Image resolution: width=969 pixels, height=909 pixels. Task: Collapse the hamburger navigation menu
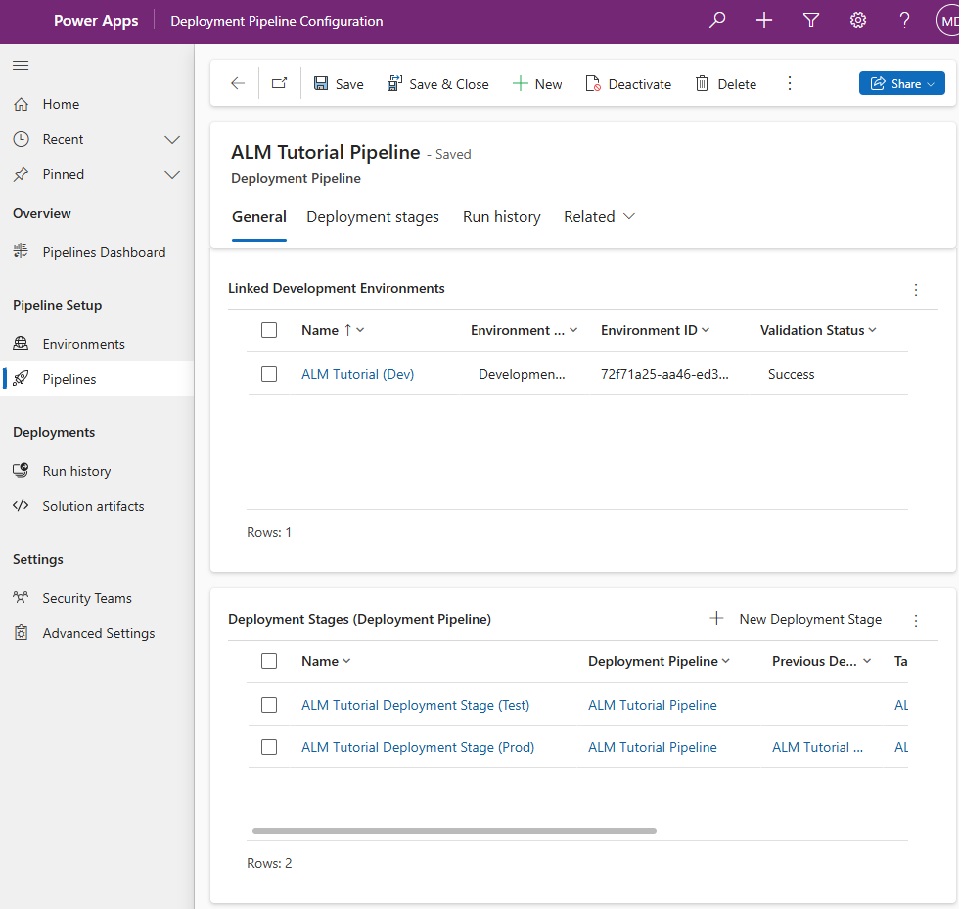20,66
